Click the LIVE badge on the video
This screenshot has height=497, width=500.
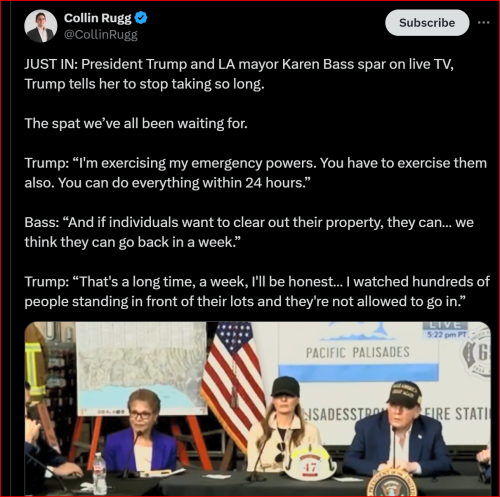point(445,325)
